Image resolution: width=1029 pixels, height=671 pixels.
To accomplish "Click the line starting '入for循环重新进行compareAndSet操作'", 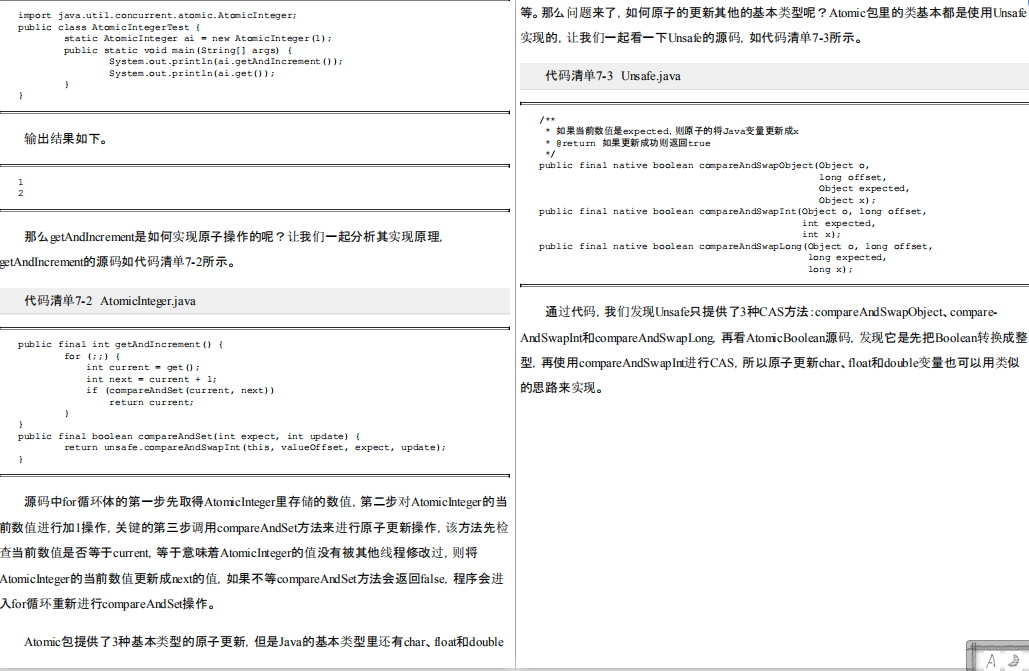I will [108, 604].
